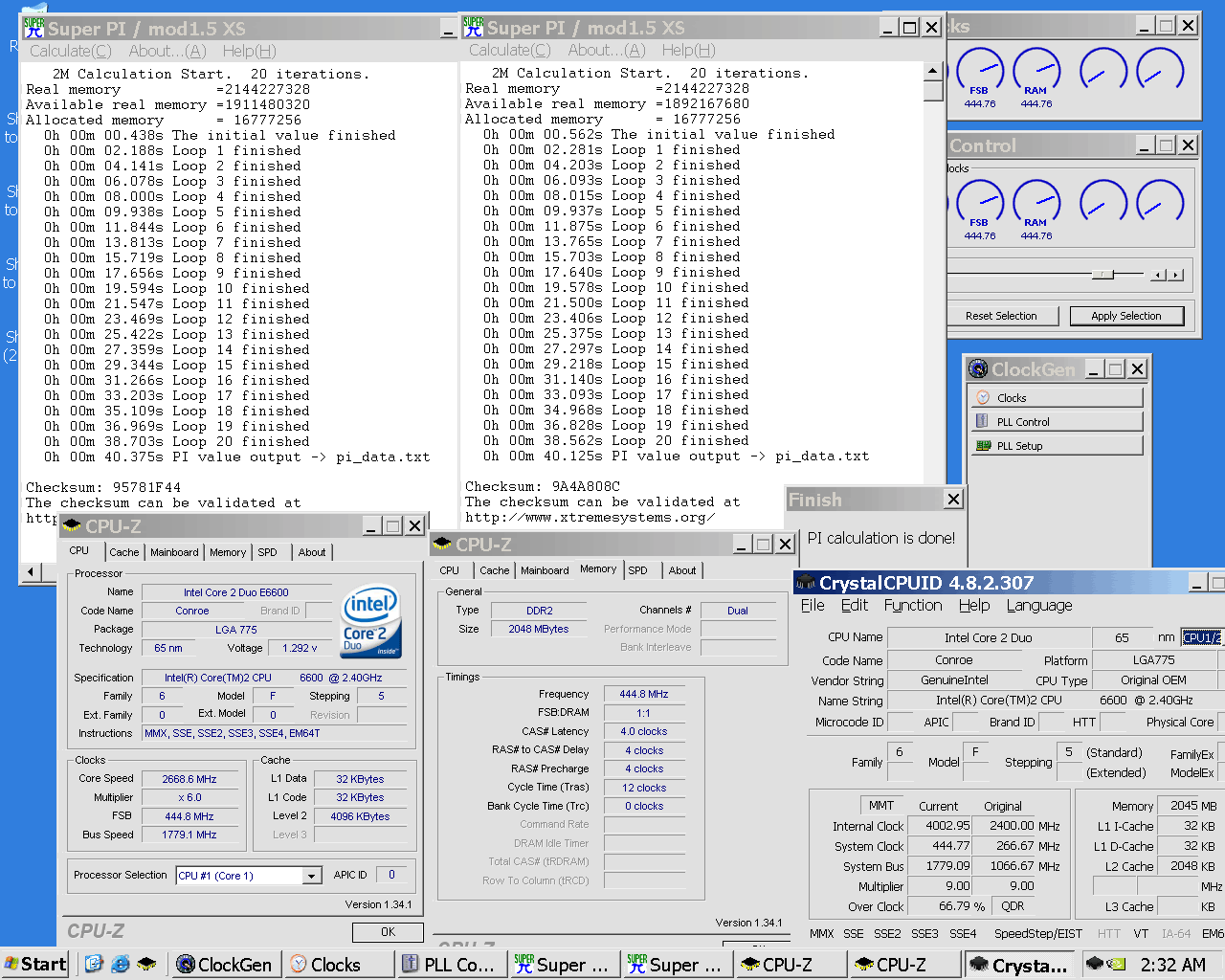This screenshot has height=980, width=1225.
Task: Click the Core Speed value '2668.6 MHz'
Action: point(189,779)
